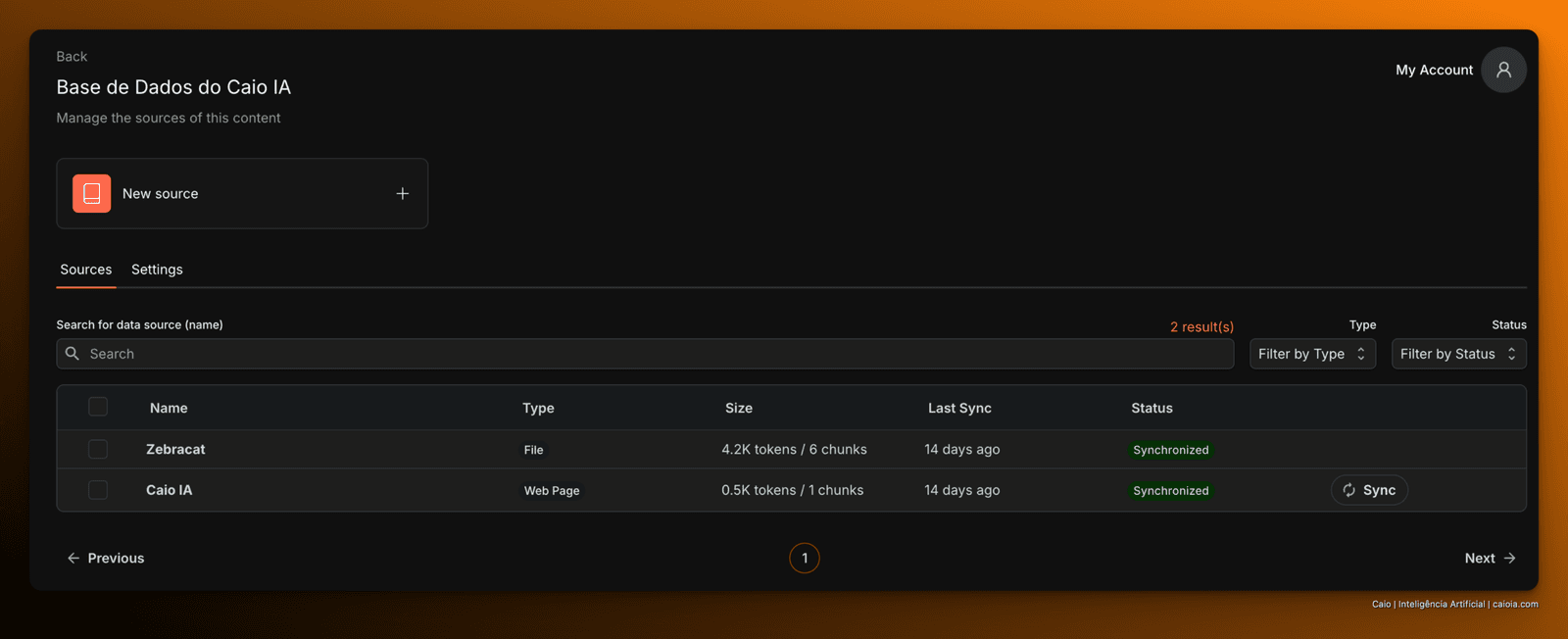1568x639 pixels.
Task: Select page 1 in pagination
Action: tap(805, 558)
